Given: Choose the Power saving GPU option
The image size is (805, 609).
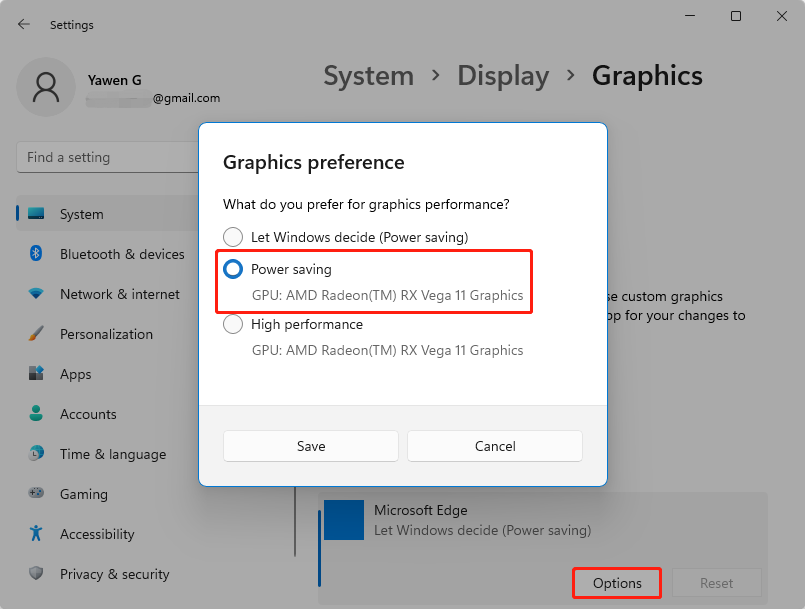Looking at the screenshot, I should (233, 269).
